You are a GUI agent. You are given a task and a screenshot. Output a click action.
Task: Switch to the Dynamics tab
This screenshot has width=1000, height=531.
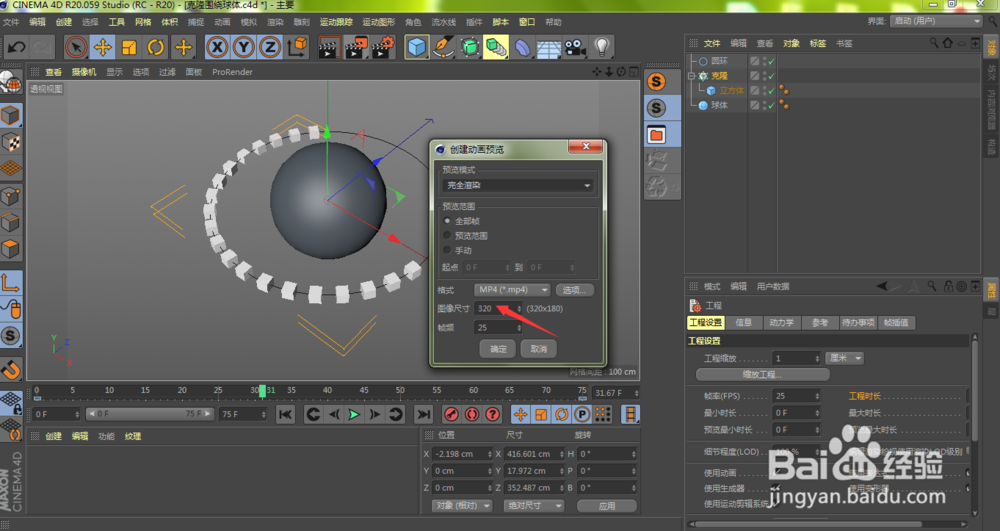pyautogui.click(x=781, y=323)
